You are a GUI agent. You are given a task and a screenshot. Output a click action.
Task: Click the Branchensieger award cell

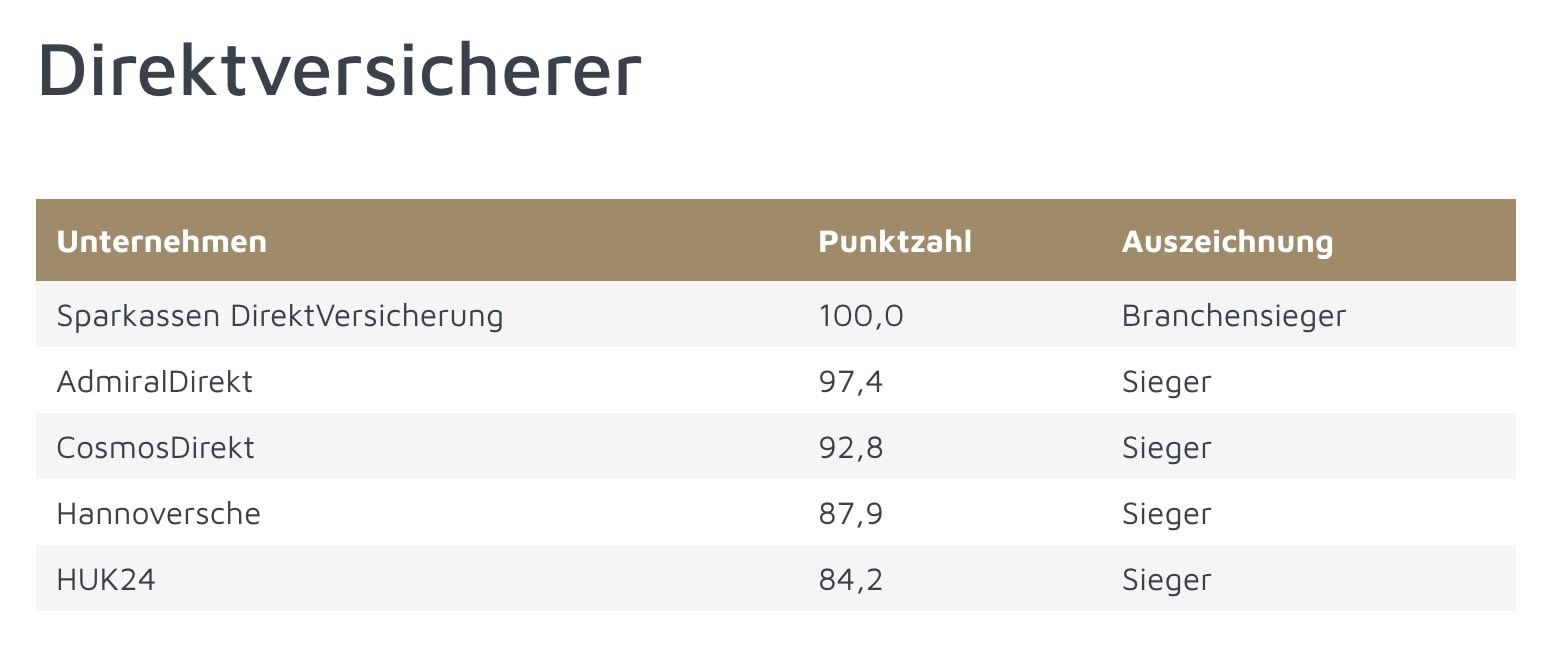pos(1234,316)
